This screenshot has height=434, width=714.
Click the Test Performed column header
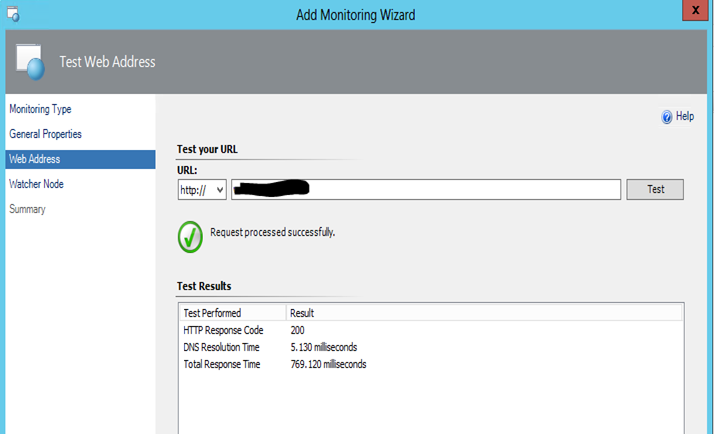pos(212,313)
